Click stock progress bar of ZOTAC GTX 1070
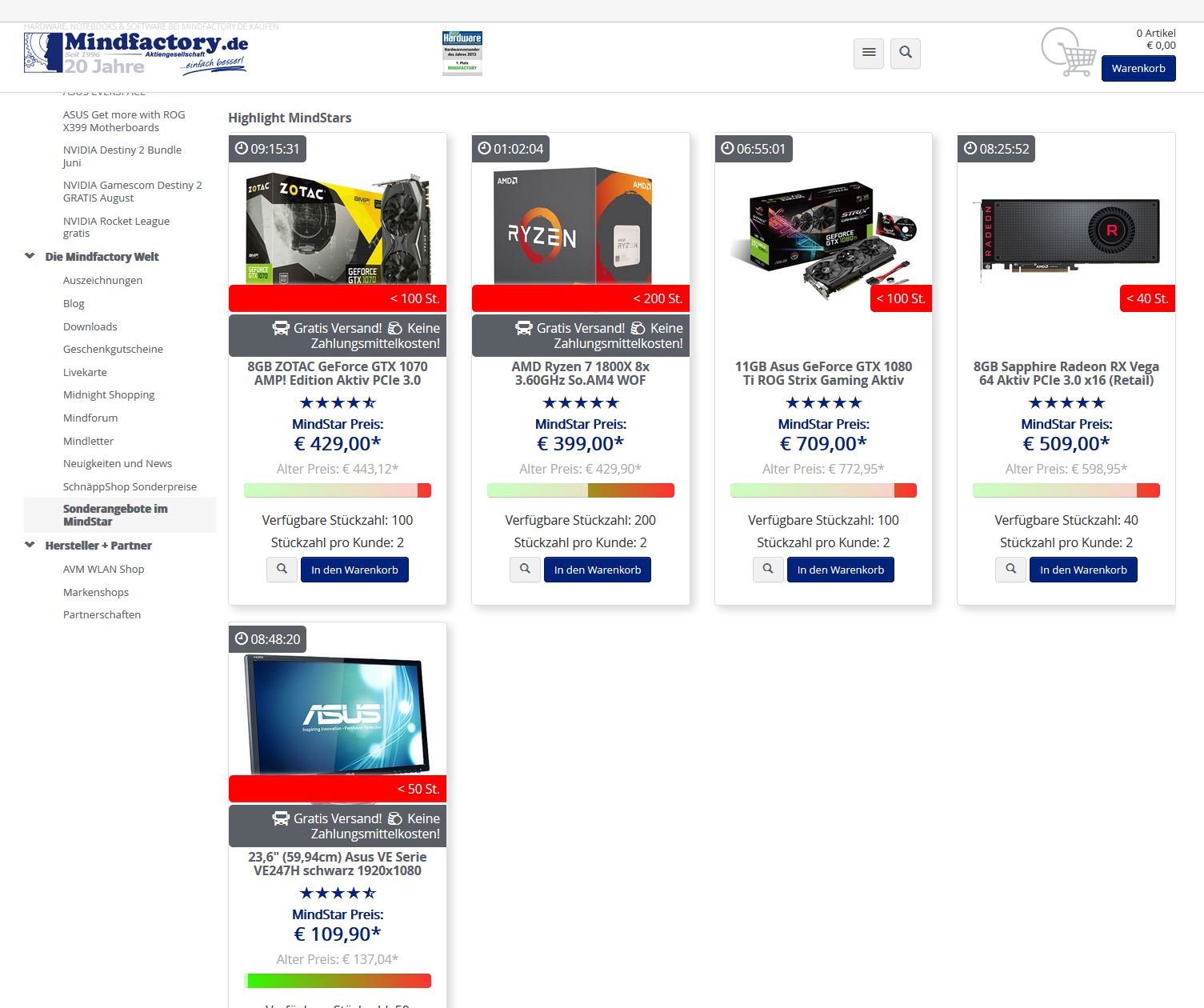 coord(338,490)
